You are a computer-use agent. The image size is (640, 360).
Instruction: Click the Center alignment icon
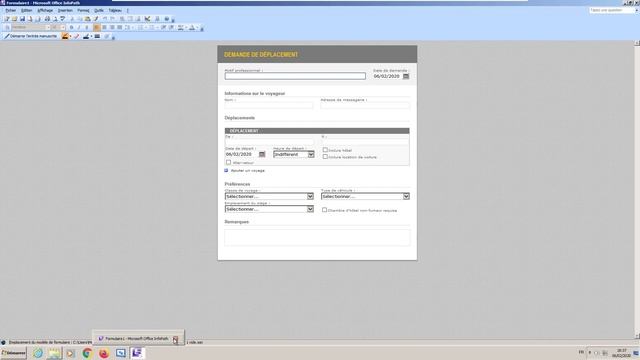[104, 27]
